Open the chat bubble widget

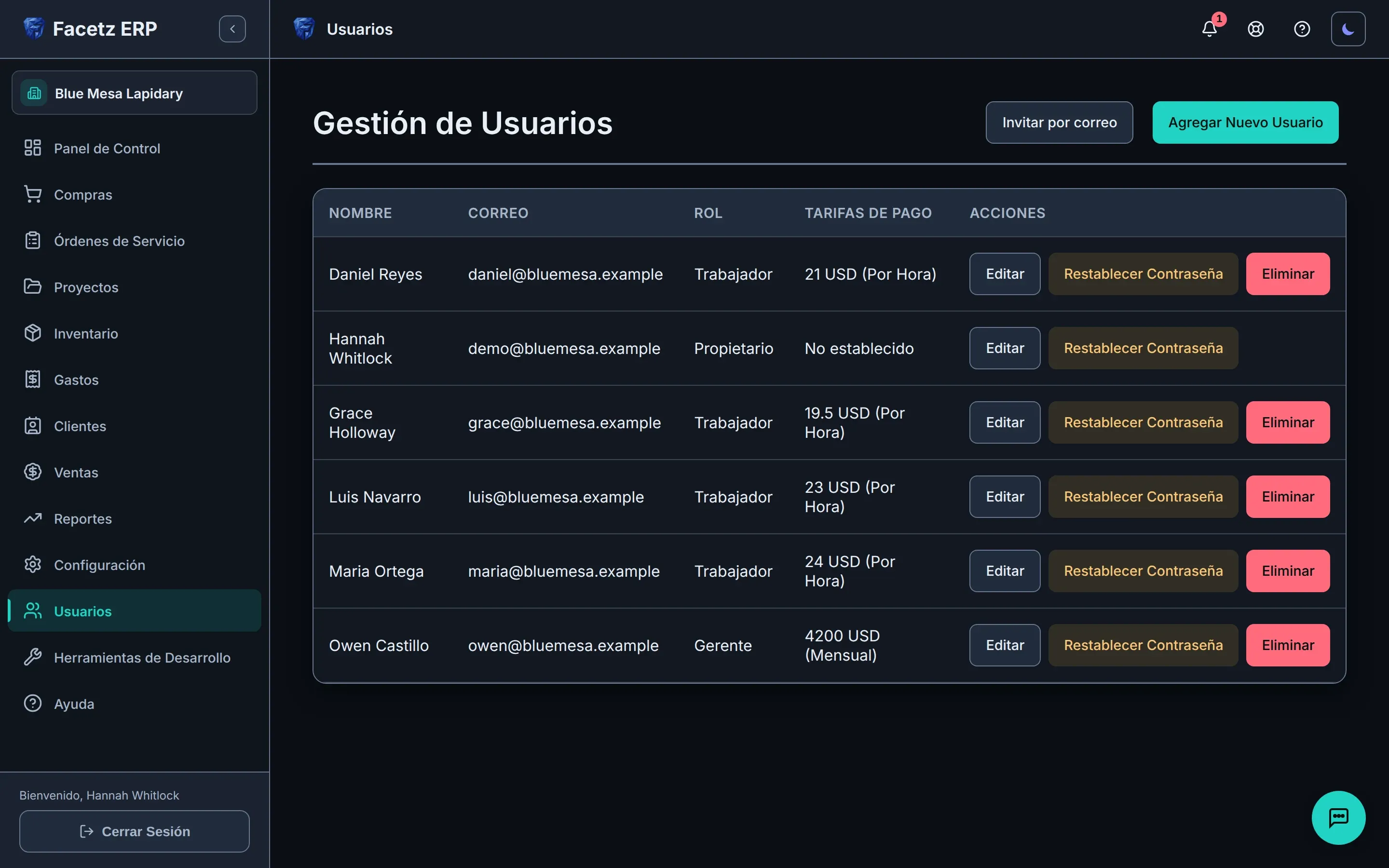coord(1338,817)
